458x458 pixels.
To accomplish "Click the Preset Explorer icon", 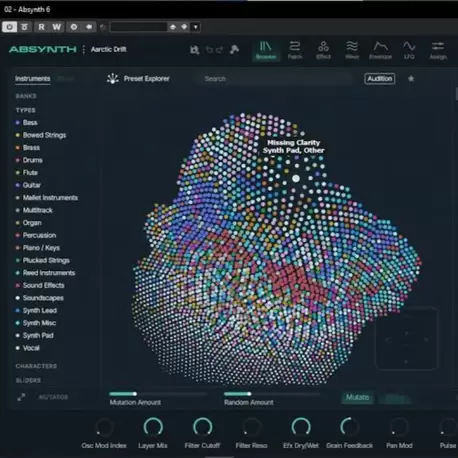I will [x=113, y=79].
